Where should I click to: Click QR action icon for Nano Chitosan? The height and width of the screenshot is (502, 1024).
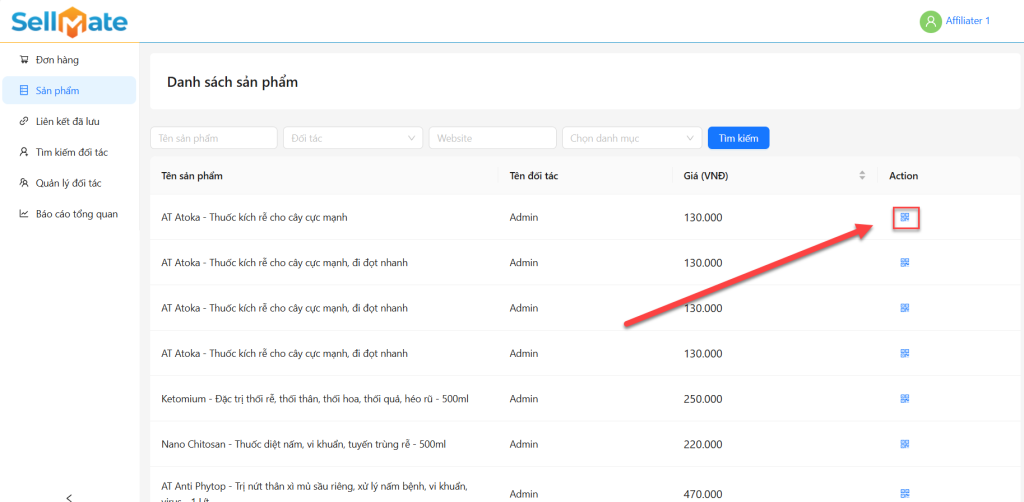point(904,443)
